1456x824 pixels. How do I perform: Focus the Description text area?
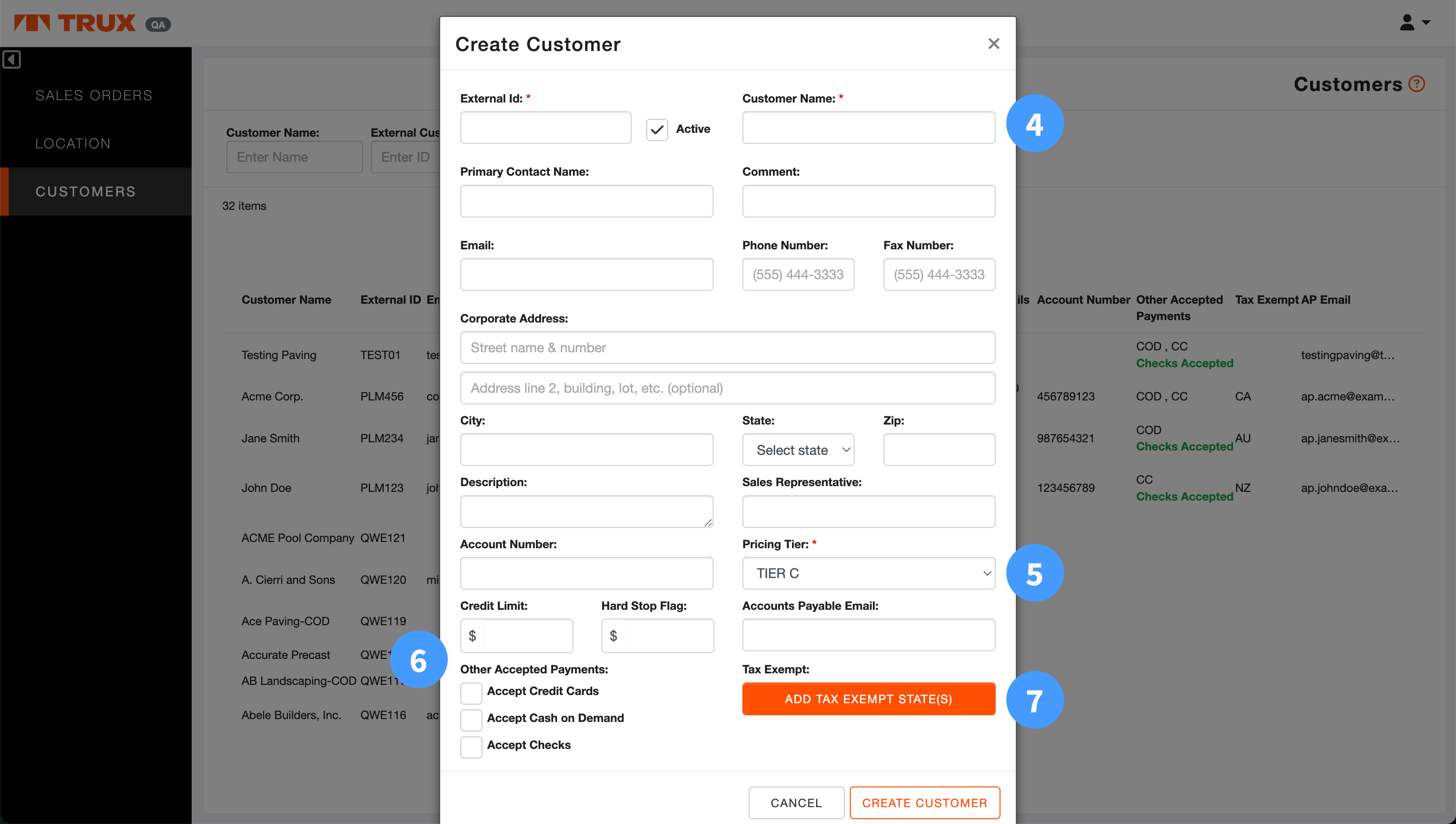586,512
